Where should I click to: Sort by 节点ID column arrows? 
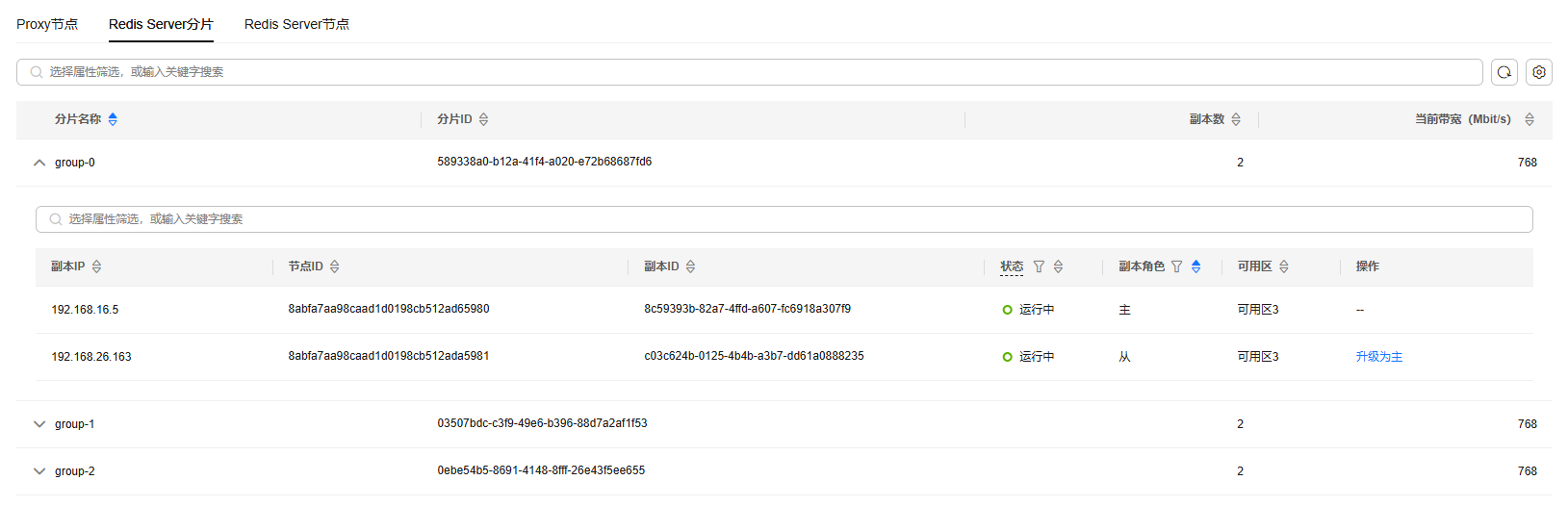[x=334, y=266]
